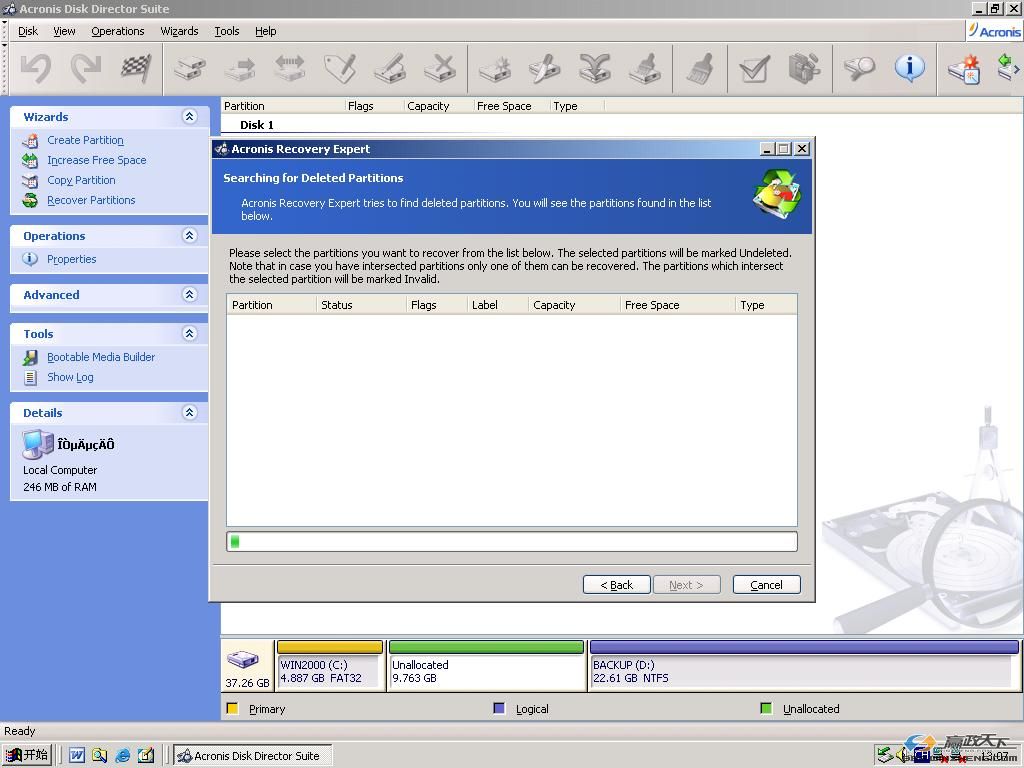This screenshot has width=1024, height=768.
Task: Click the Defragment blocks toolbar icon
Action: pyautogui.click(x=805, y=69)
